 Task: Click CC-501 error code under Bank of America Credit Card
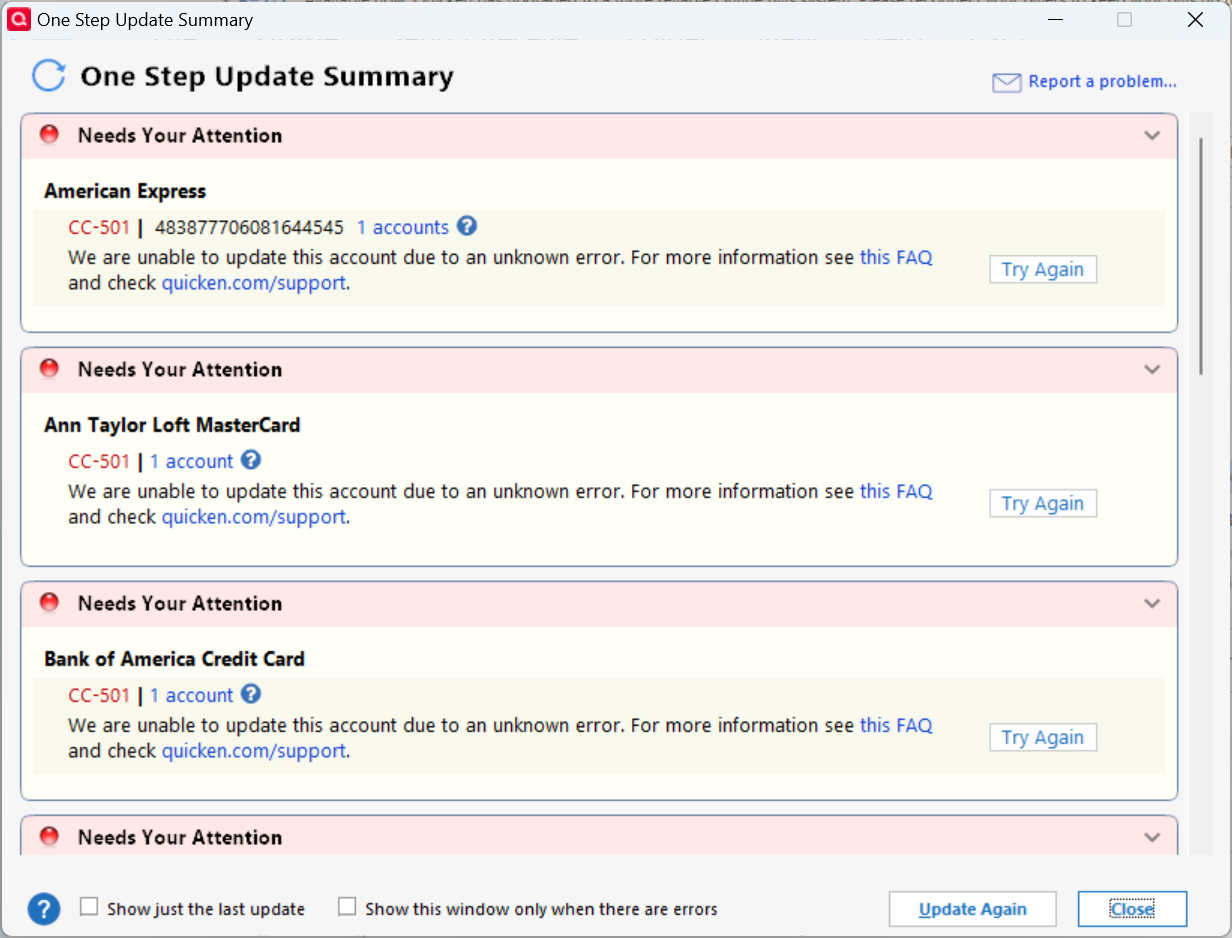(99, 696)
